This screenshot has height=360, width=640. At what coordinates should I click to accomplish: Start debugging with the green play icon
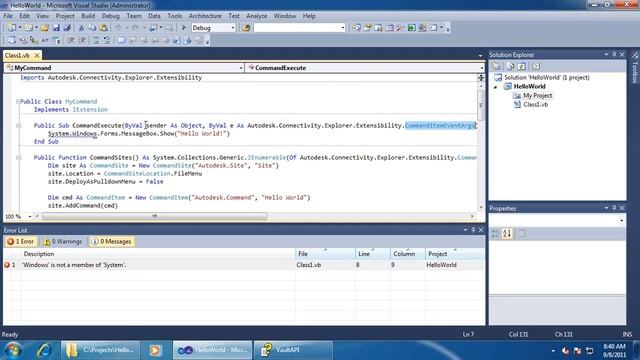pyautogui.click(x=184, y=28)
